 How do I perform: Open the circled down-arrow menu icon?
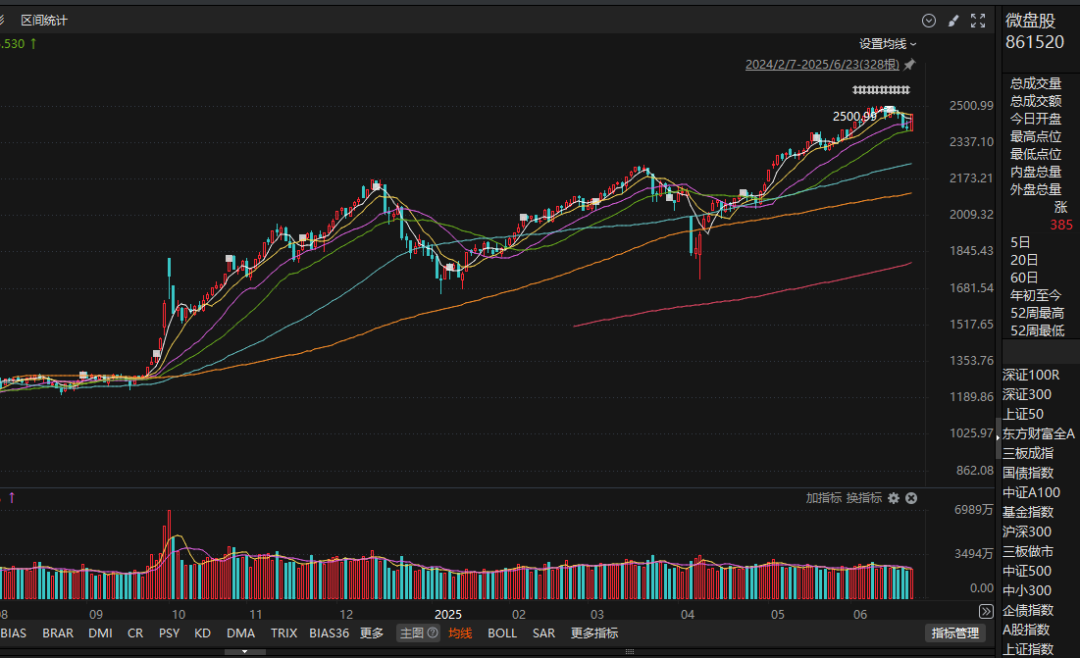click(x=929, y=20)
